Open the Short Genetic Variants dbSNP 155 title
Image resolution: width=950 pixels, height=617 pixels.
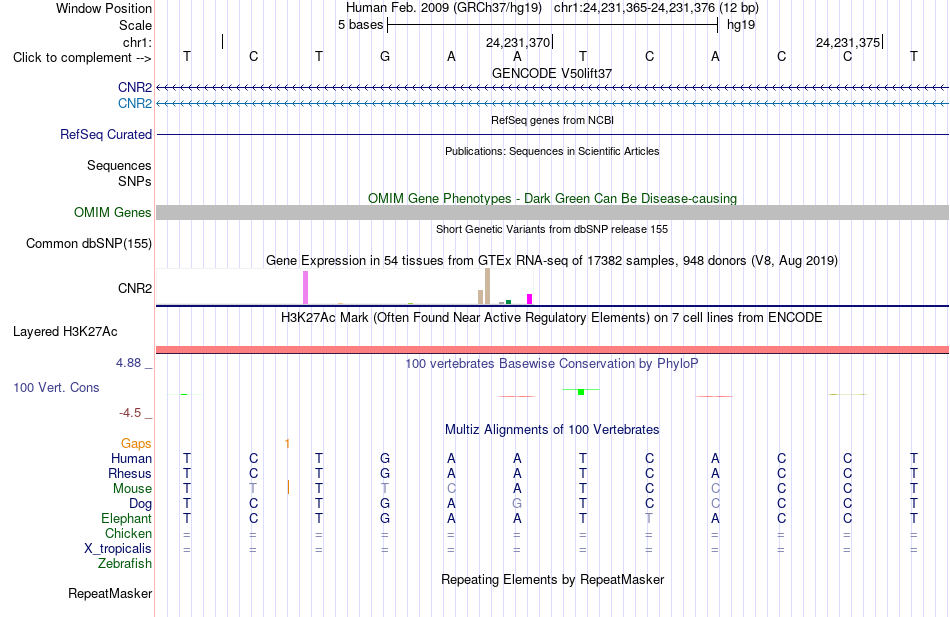552,229
